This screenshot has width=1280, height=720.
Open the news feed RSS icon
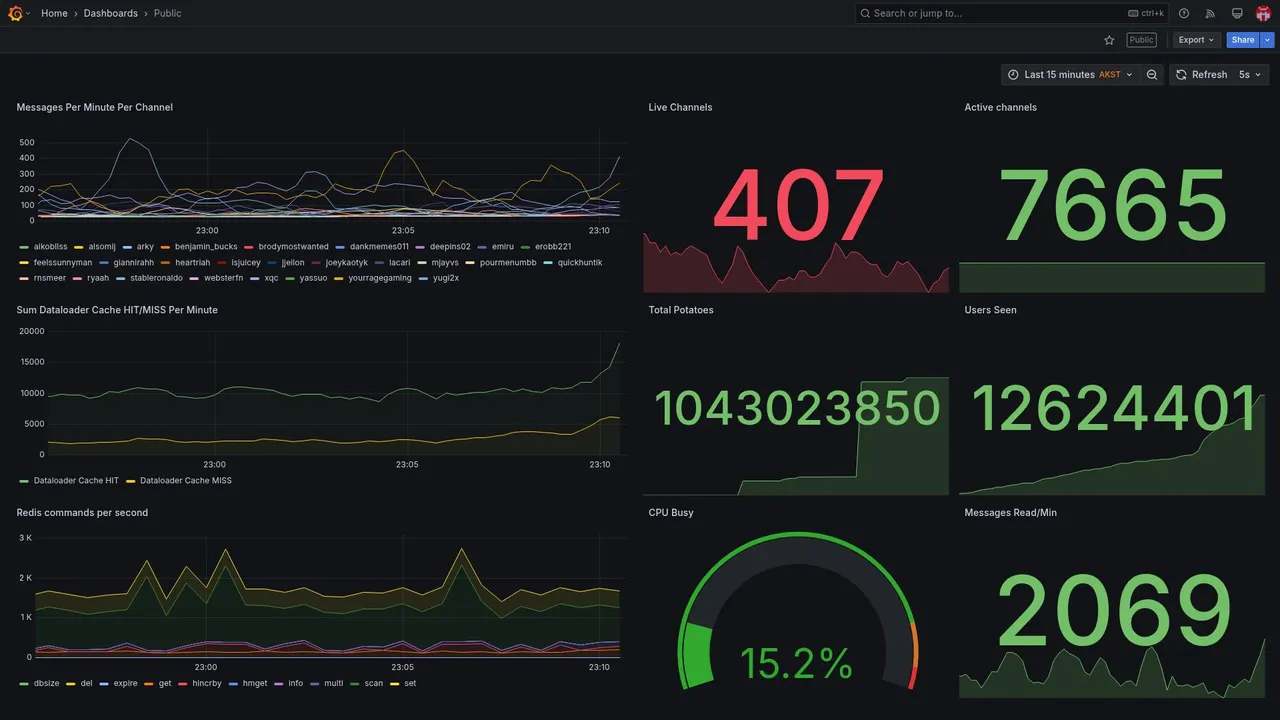[x=1210, y=13]
